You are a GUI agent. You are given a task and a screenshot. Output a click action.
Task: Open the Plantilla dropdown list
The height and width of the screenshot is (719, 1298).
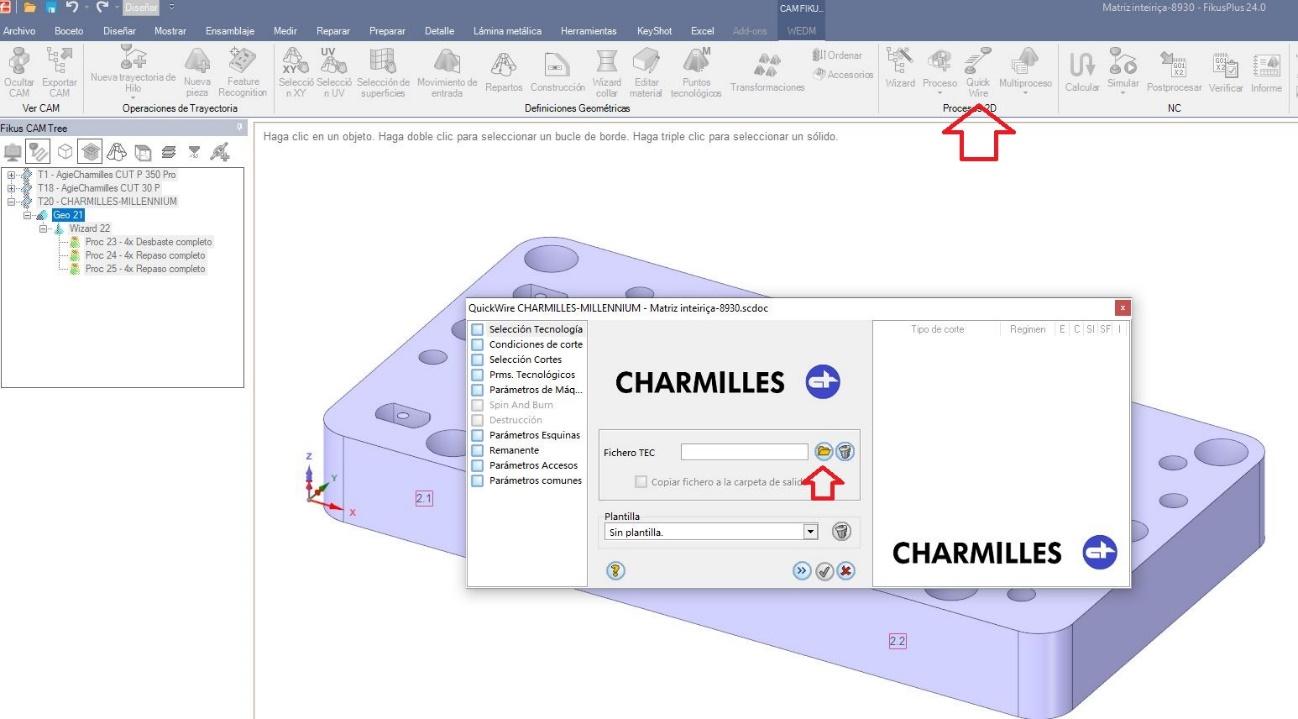point(811,532)
